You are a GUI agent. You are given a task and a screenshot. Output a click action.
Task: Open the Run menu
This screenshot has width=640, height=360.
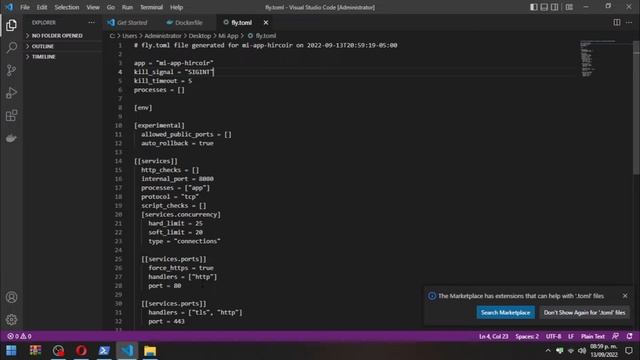point(127,7)
